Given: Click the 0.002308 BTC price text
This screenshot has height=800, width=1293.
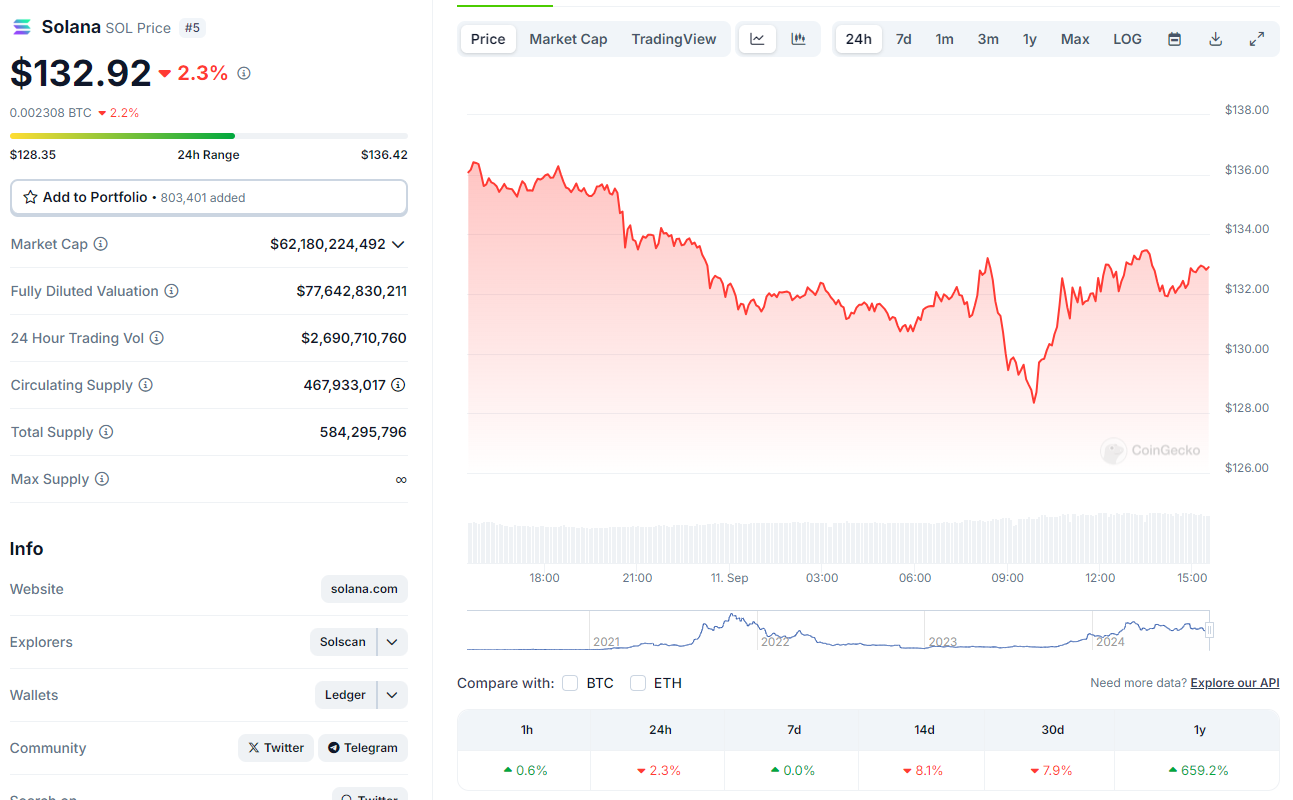Looking at the screenshot, I should pos(51,113).
